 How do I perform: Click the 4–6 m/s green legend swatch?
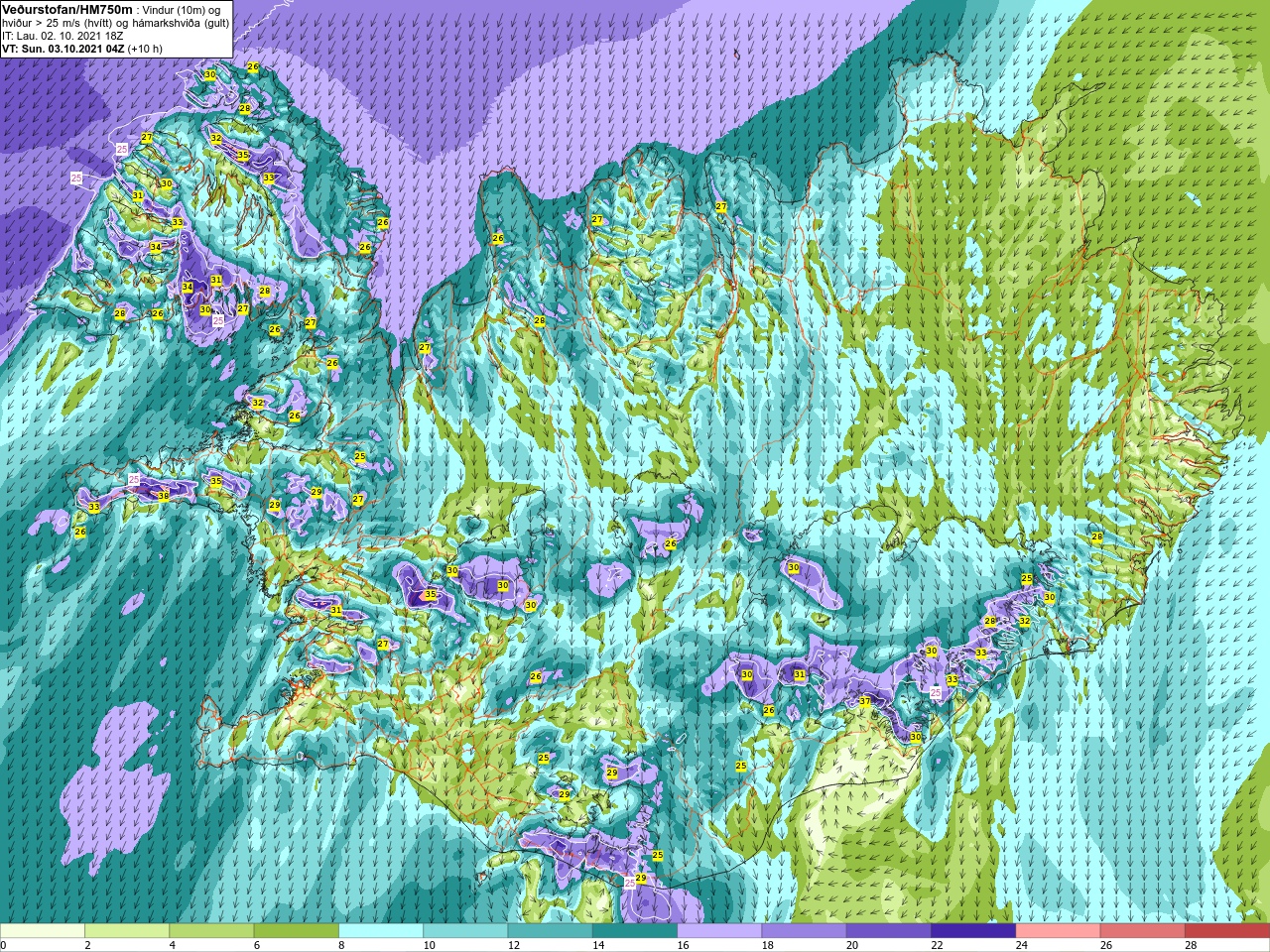(211, 931)
